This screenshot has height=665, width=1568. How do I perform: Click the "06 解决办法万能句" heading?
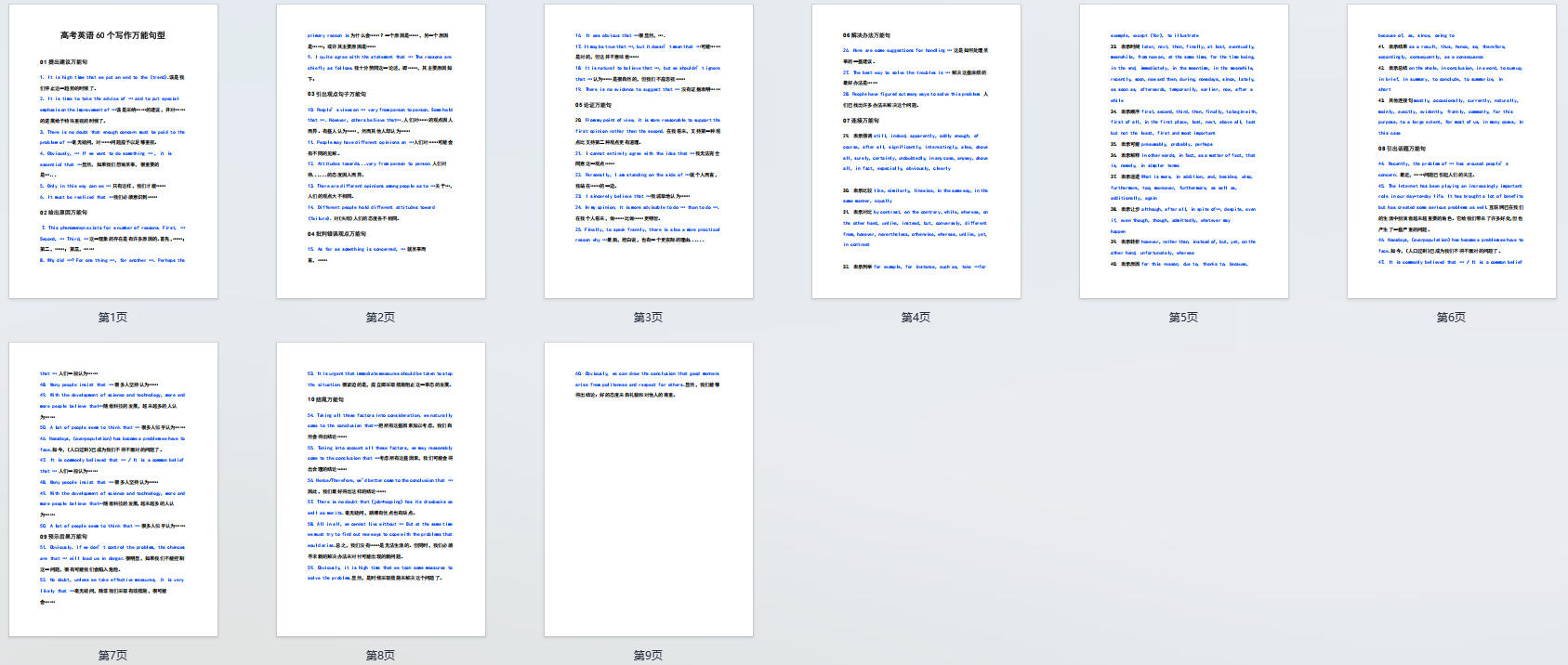pos(866,35)
